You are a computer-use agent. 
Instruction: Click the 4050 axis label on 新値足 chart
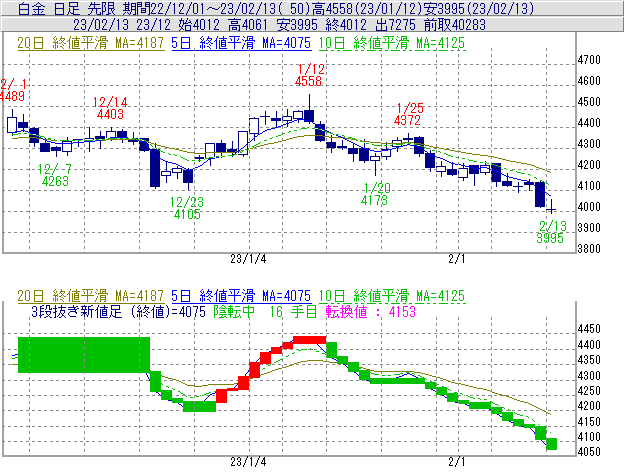pos(589,452)
